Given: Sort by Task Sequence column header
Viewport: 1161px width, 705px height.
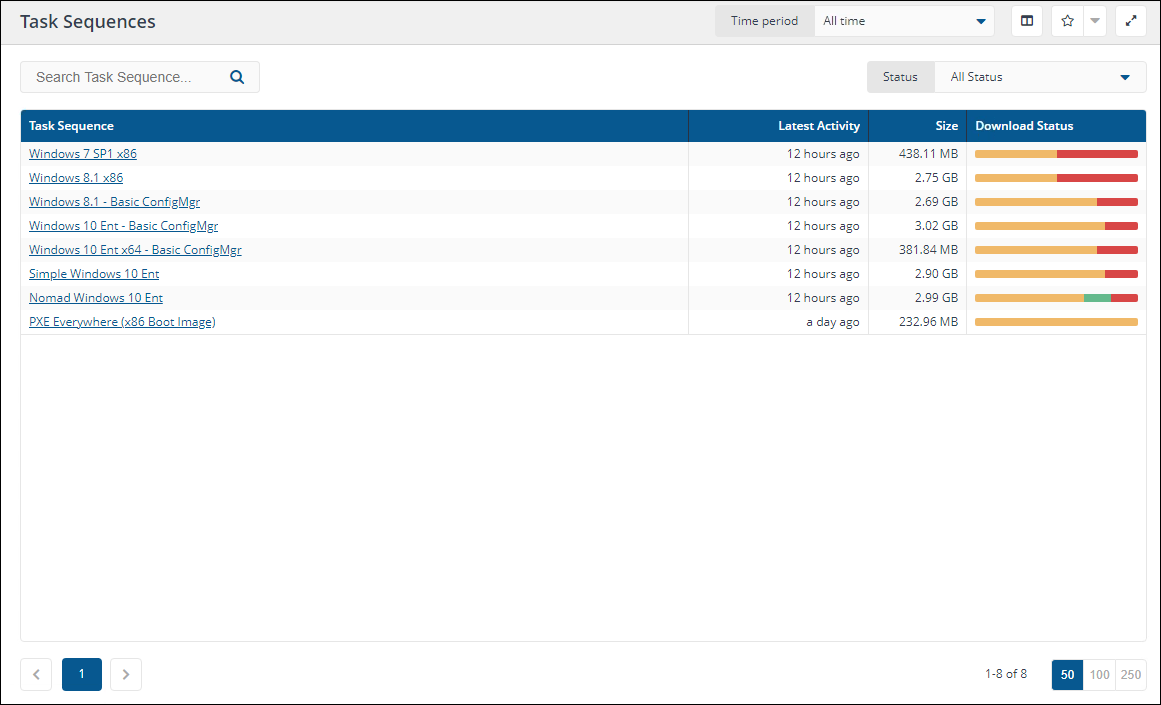Looking at the screenshot, I should pos(71,126).
